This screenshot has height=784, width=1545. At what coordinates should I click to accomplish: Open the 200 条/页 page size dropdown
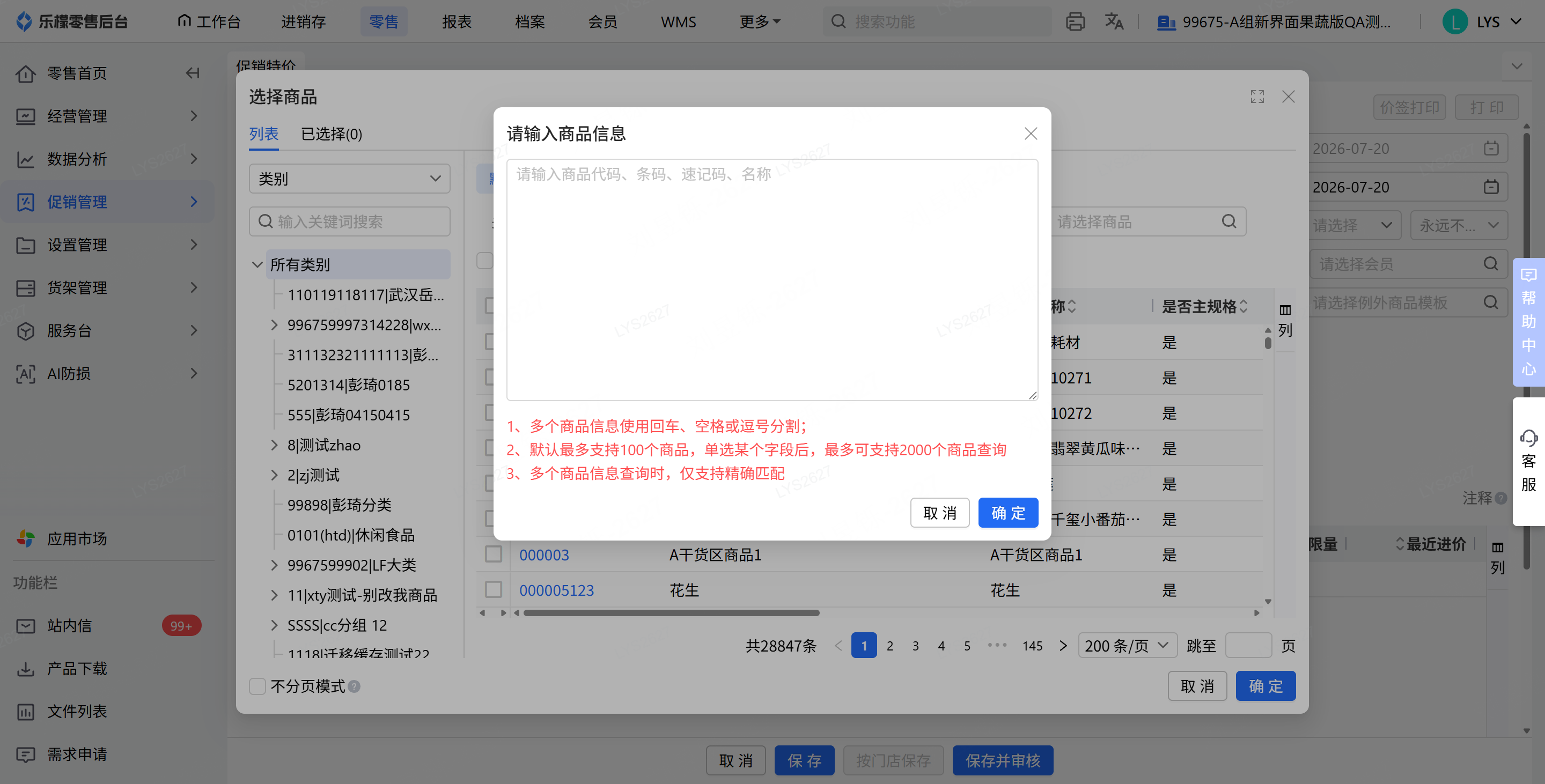tap(1128, 646)
